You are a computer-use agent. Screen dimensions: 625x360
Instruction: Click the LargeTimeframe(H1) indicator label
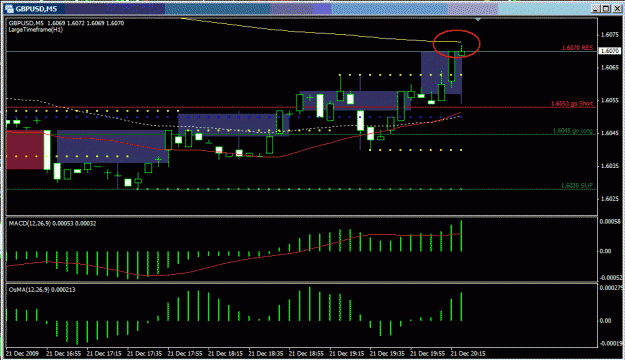point(36,30)
